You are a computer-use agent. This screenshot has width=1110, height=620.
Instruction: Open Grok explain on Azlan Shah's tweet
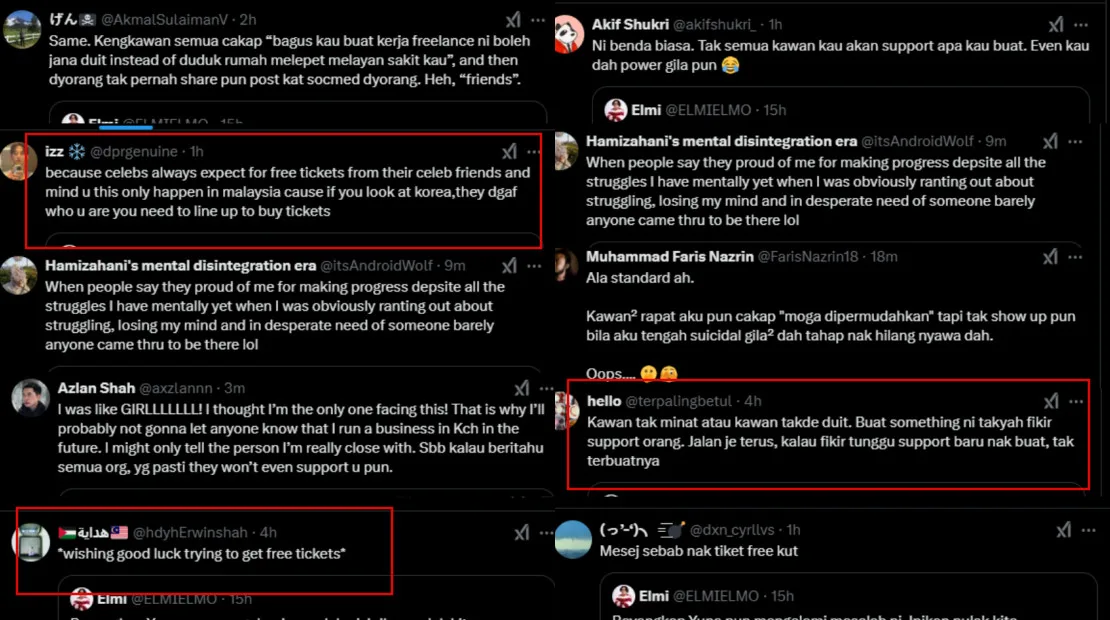521,388
